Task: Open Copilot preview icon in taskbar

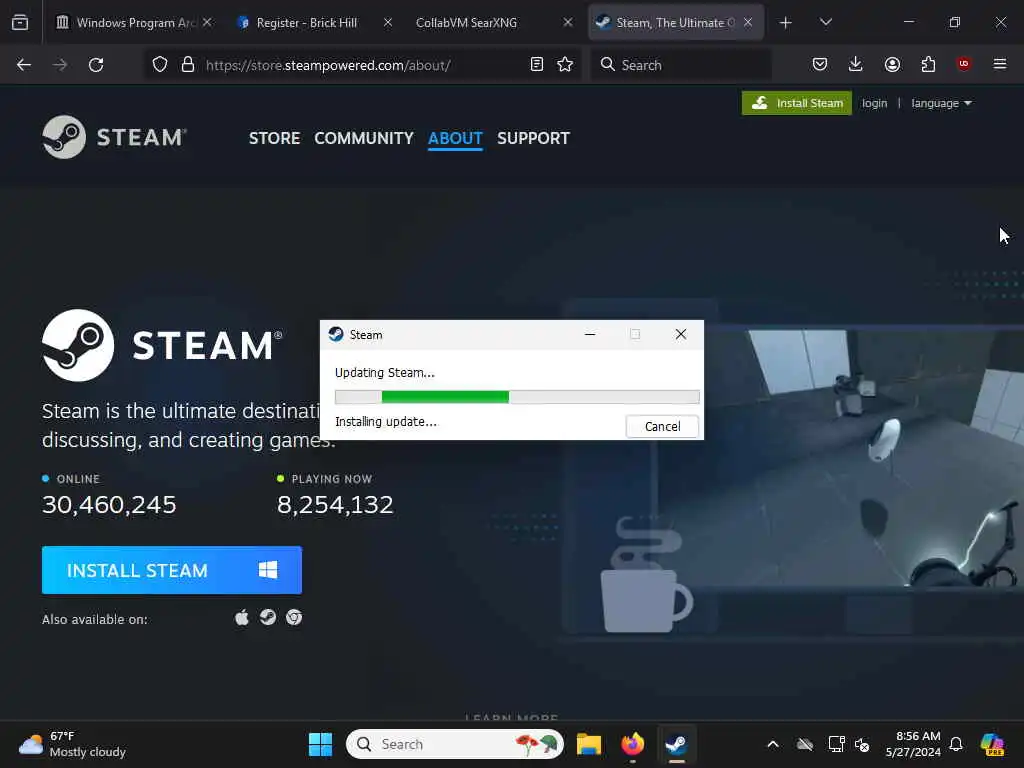Action: click(992, 744)
